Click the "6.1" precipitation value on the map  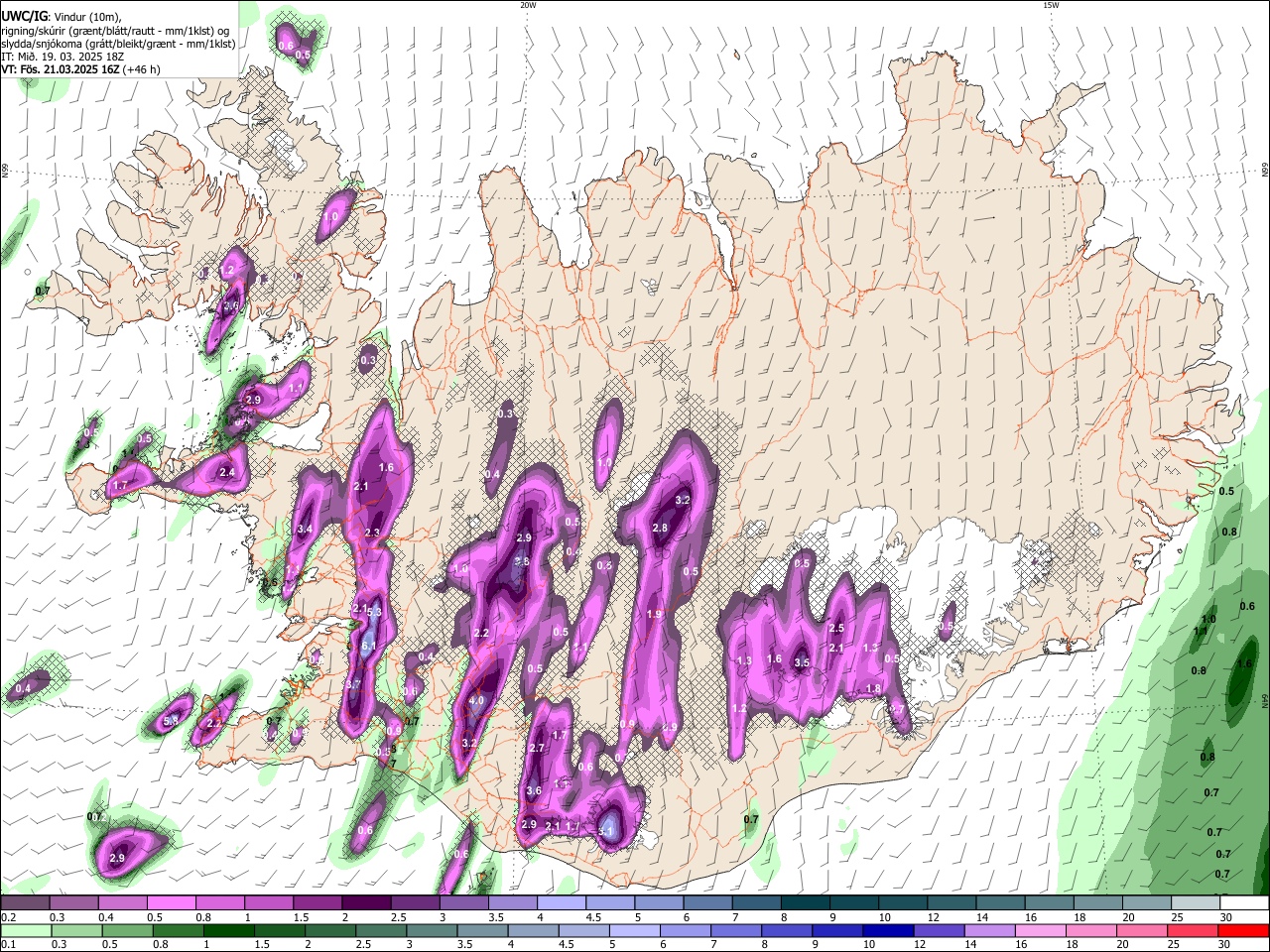point(368,647)
